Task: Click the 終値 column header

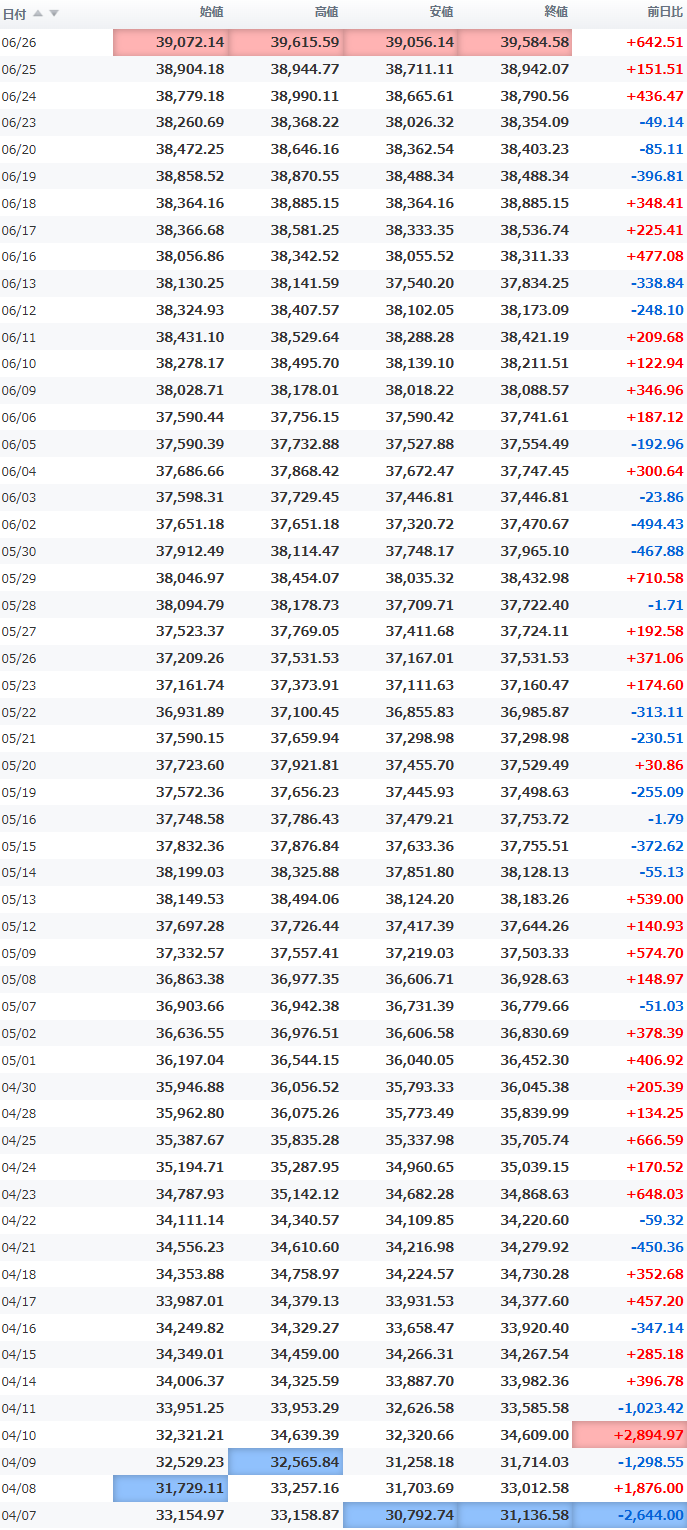Action: point(556,12)
